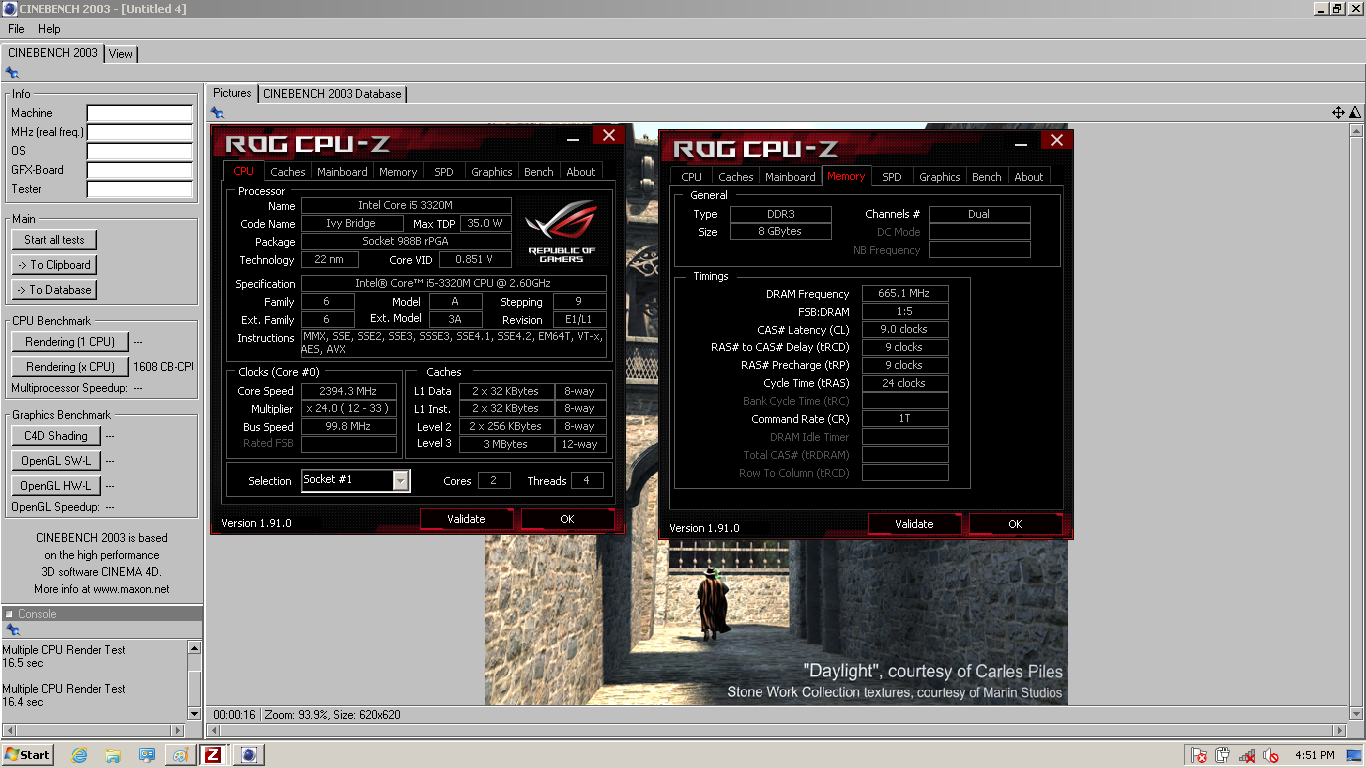The image size is (1366, 768).
Task: Click the 24 clocks Cycle Time value
Action: point(904,384)
